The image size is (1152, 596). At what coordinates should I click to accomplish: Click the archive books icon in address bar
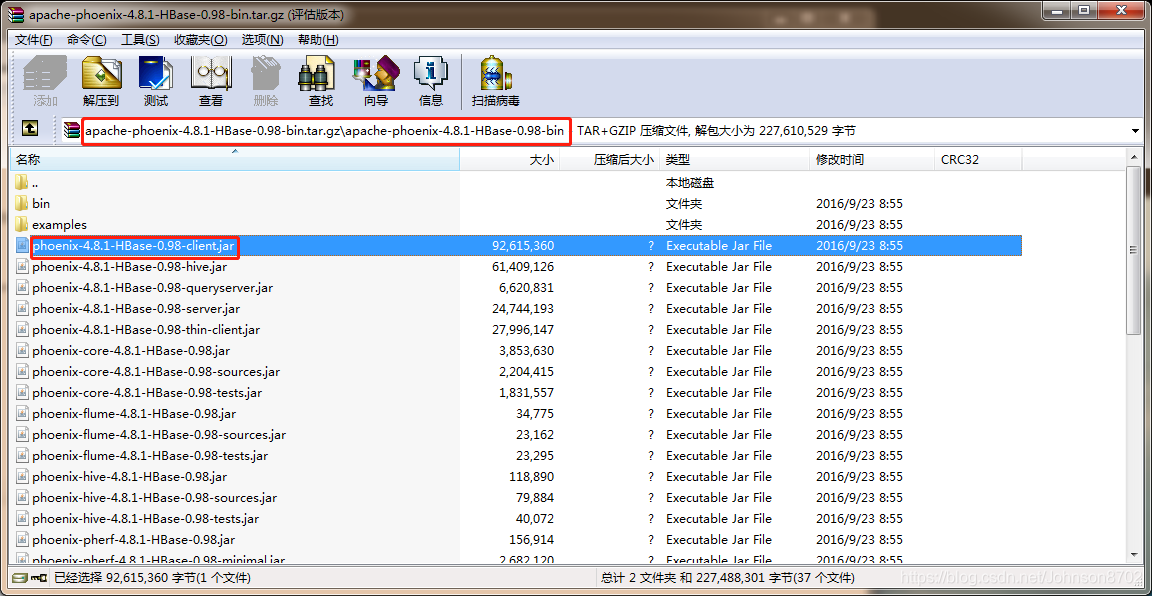coord(71,132)
